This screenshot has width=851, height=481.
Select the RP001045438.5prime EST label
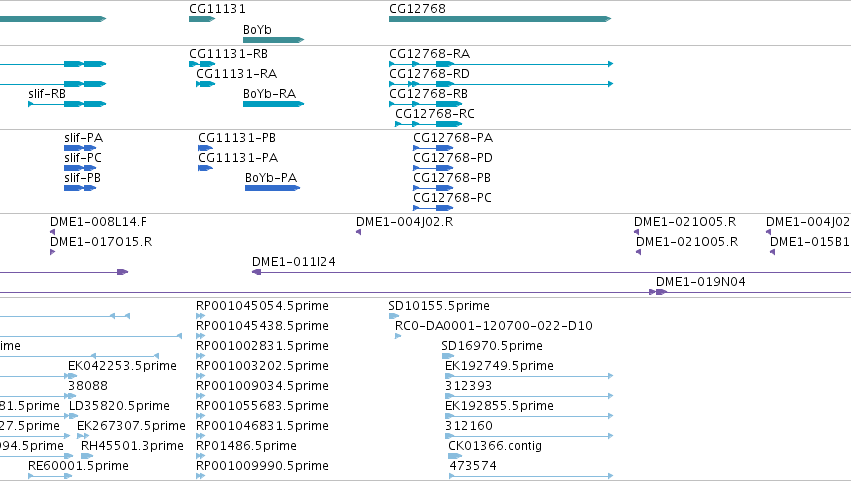pos(263,326)
